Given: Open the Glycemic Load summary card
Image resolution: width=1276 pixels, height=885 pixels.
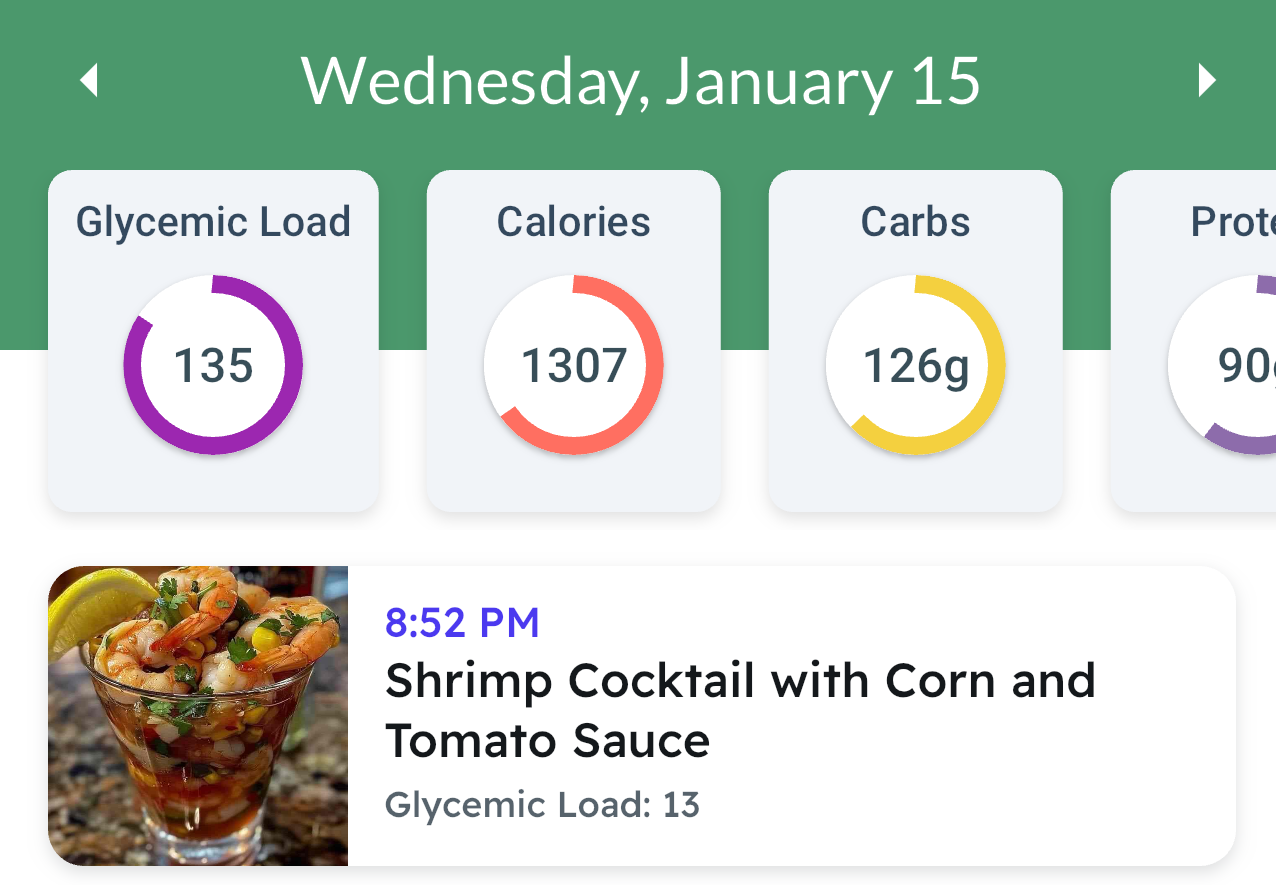Looking at the screenshot, I should click(213, 341).
